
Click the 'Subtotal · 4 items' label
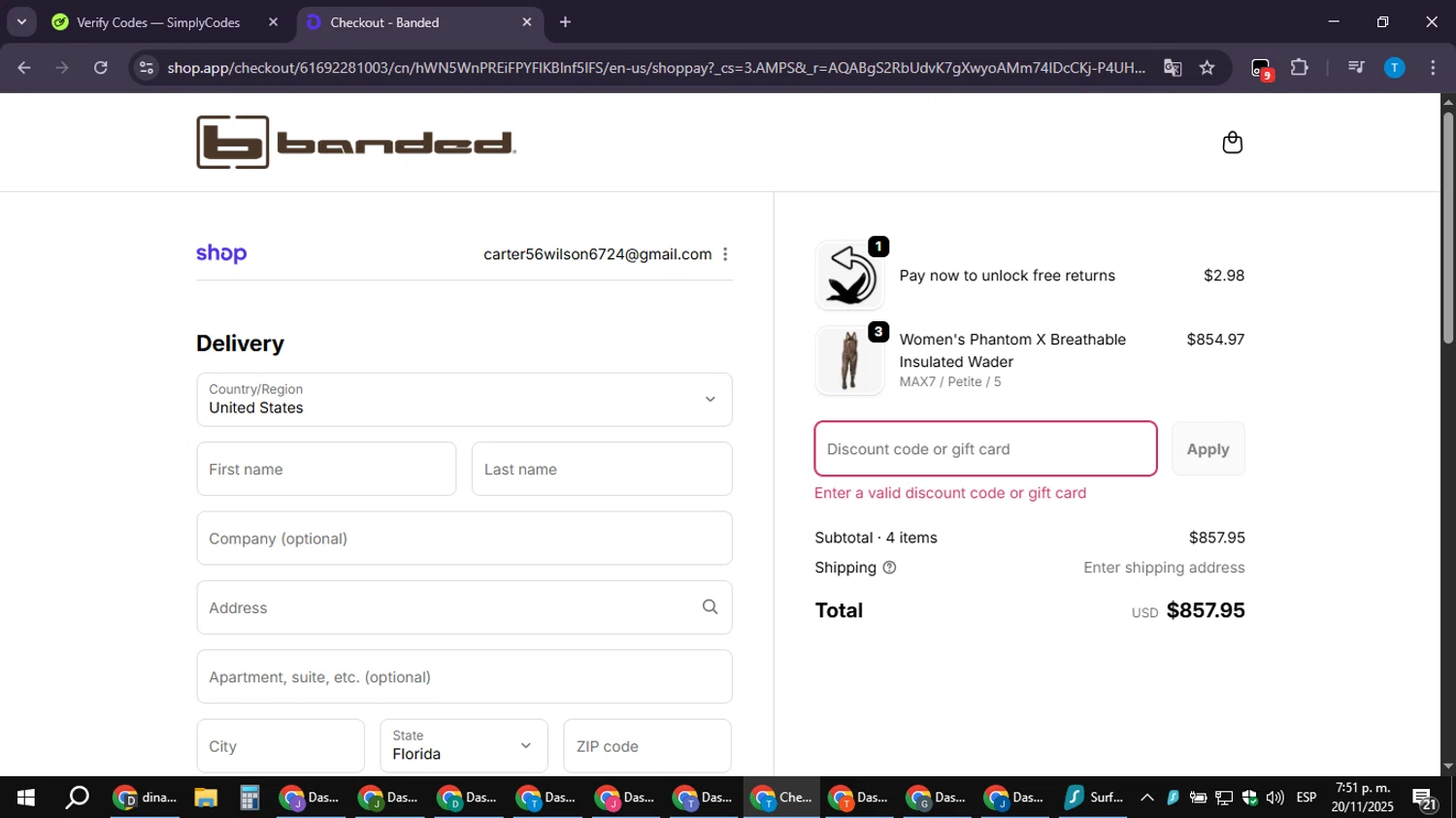pos(876,538)
